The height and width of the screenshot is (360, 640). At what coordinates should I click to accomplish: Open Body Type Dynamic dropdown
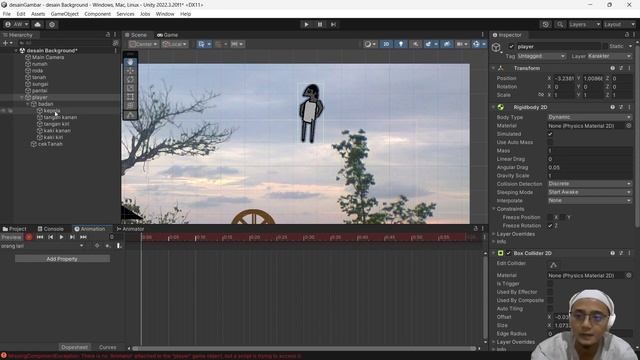point(589,117)
